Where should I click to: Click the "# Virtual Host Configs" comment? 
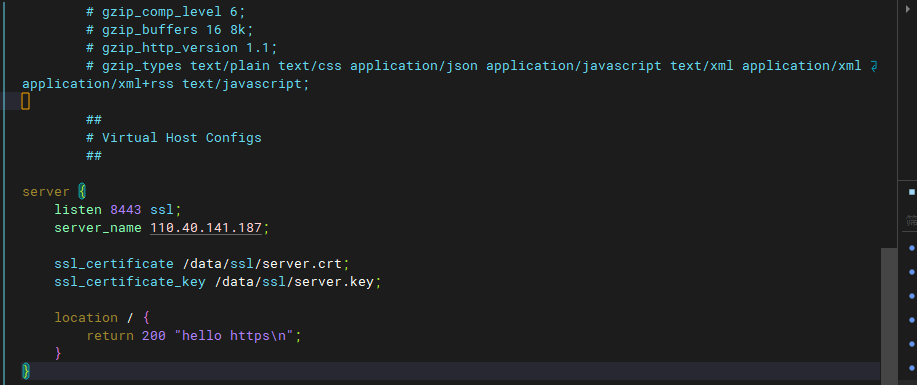tap(174, 138)
